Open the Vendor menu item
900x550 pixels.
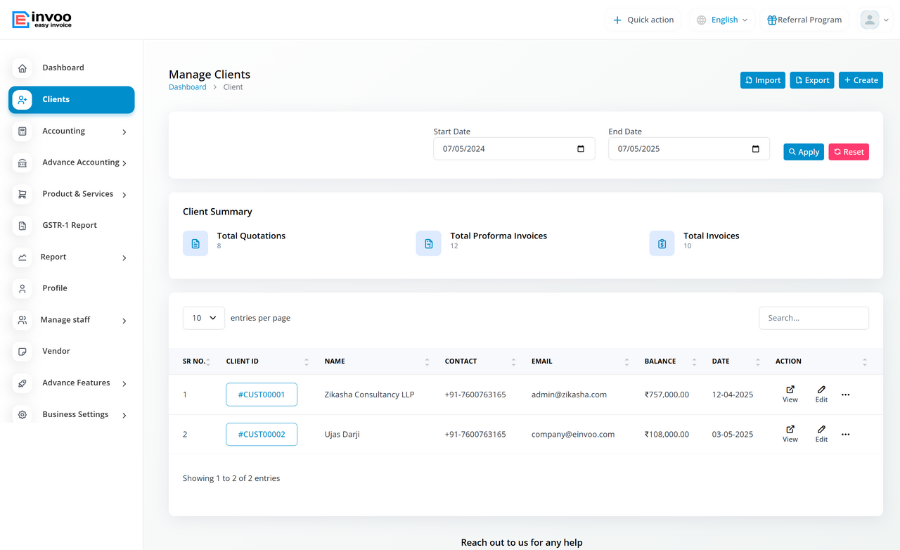point(71,351)
